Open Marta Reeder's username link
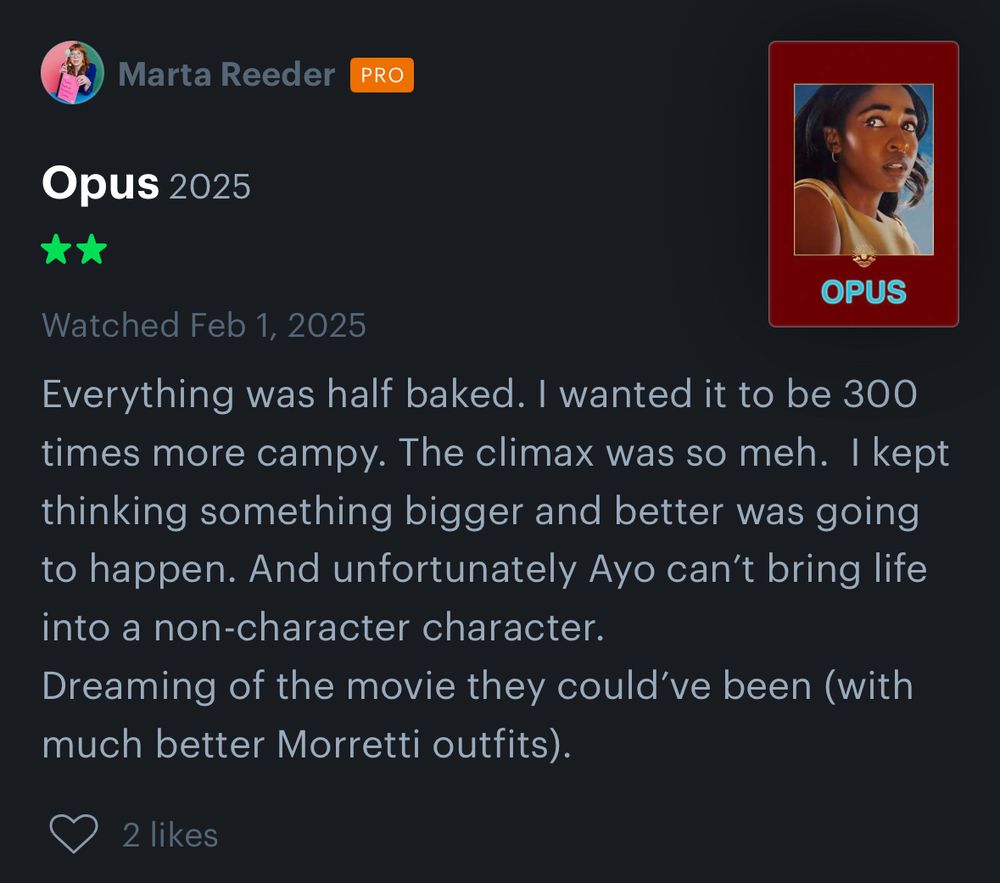This screenshot has width=1000, height=883. click(226, 75)
